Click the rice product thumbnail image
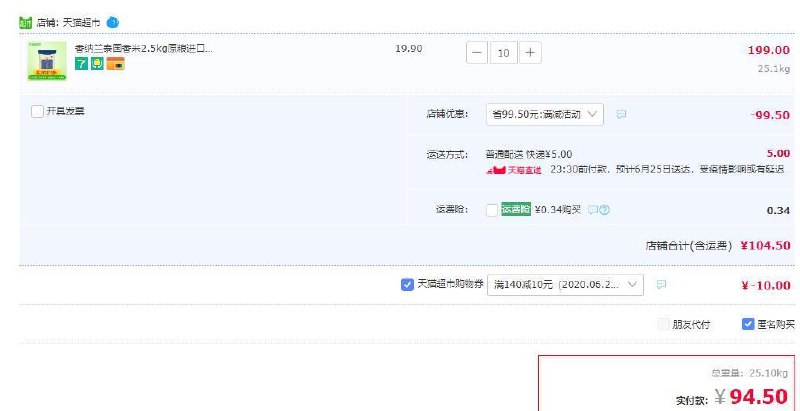This screenshot has height=411, width=800. point(46,60)
